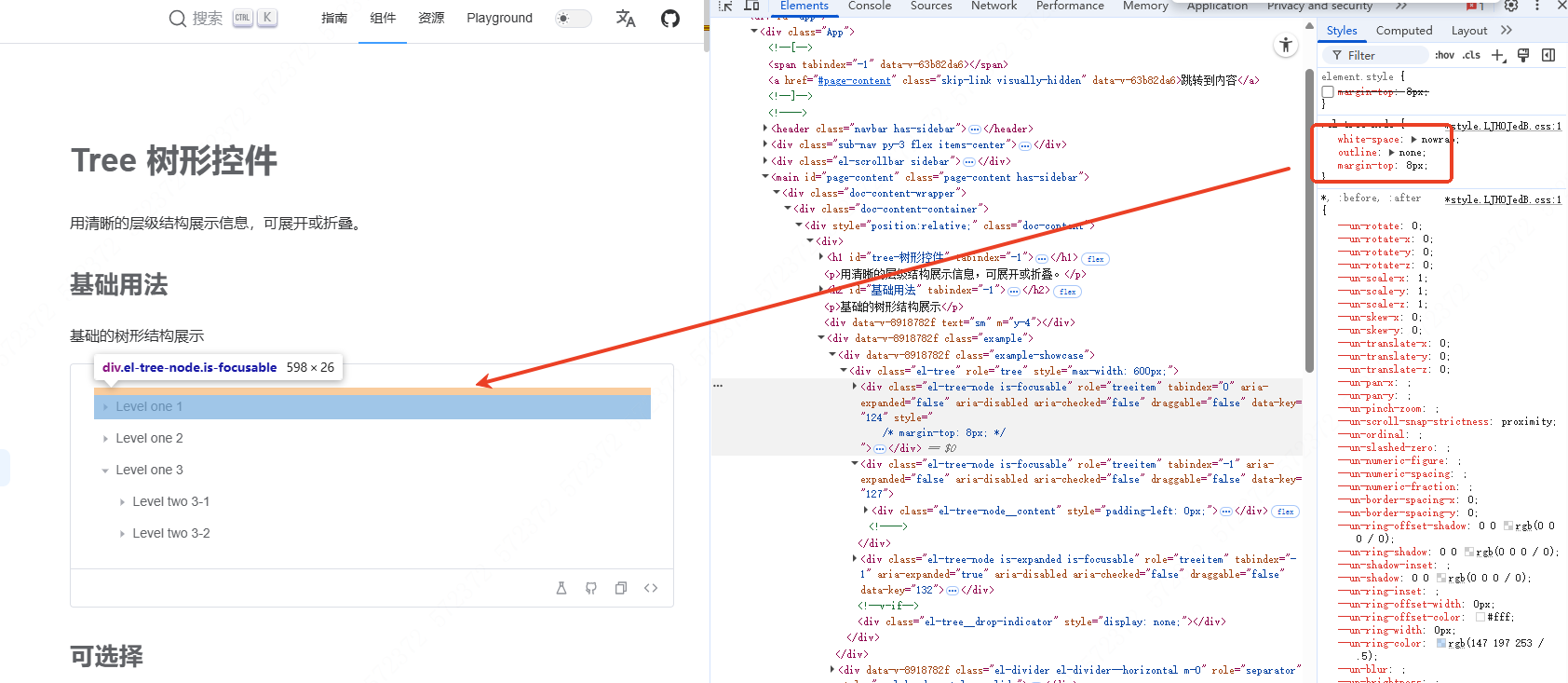
Task: Open the site search box
Action: click(223, 18)
